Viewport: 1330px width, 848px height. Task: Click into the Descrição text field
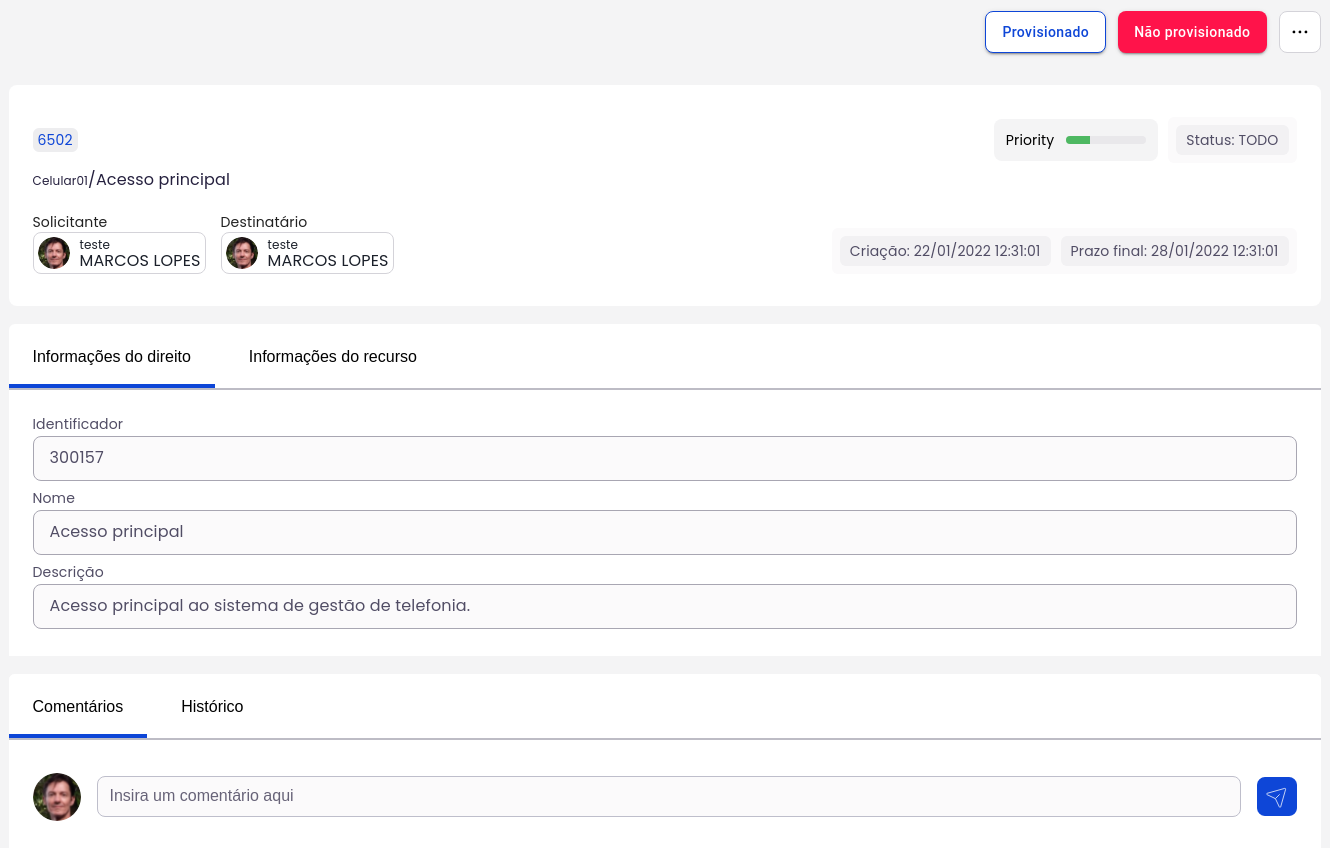pos(664,606)
